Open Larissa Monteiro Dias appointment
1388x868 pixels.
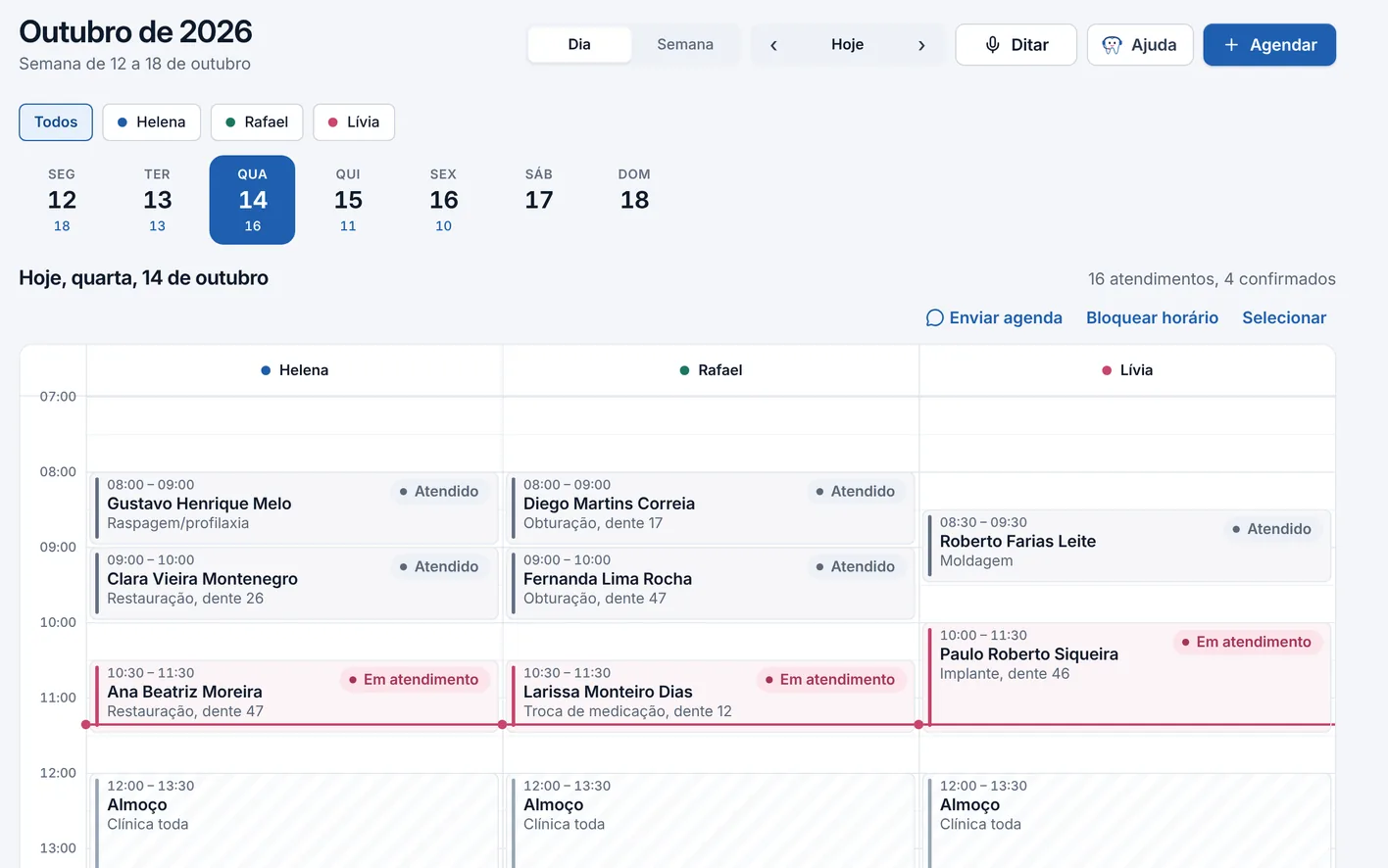[x=711, y=694]
